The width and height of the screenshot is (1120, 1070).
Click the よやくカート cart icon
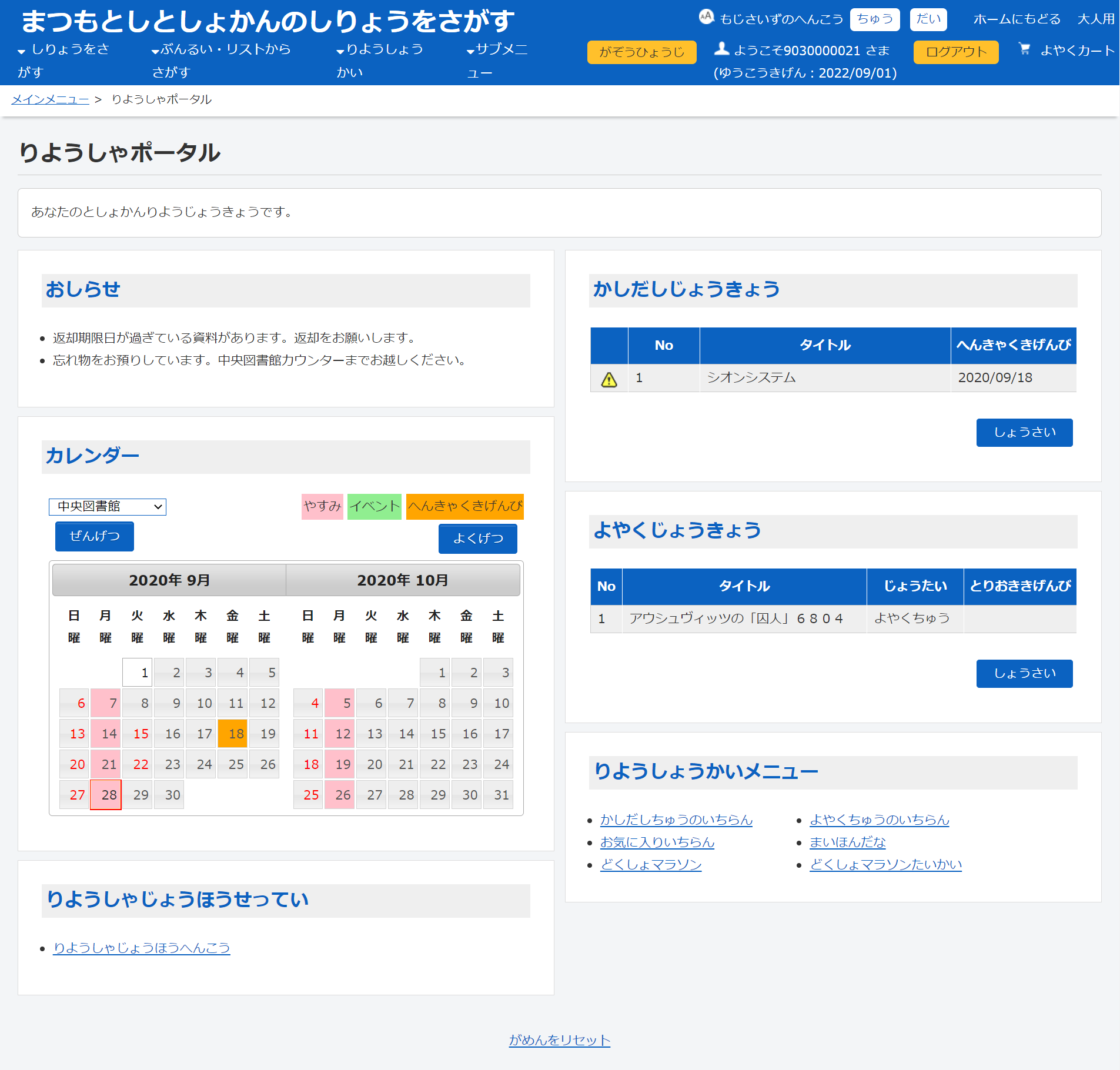[x=1024, y=49]
